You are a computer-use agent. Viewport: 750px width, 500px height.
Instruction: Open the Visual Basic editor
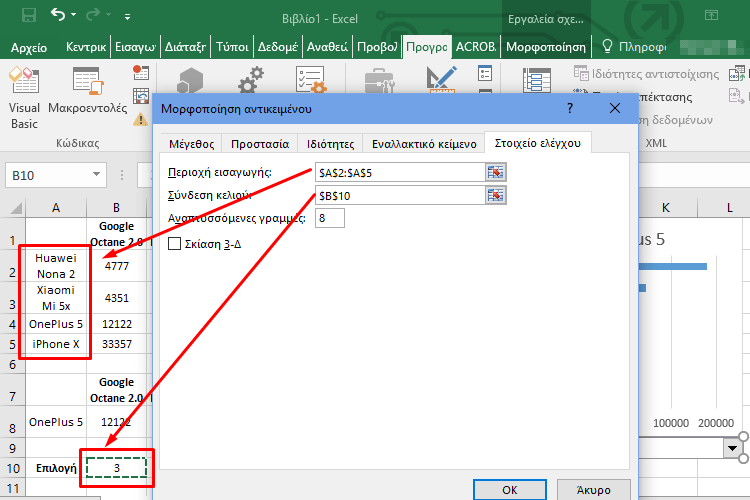pos(24,98)
